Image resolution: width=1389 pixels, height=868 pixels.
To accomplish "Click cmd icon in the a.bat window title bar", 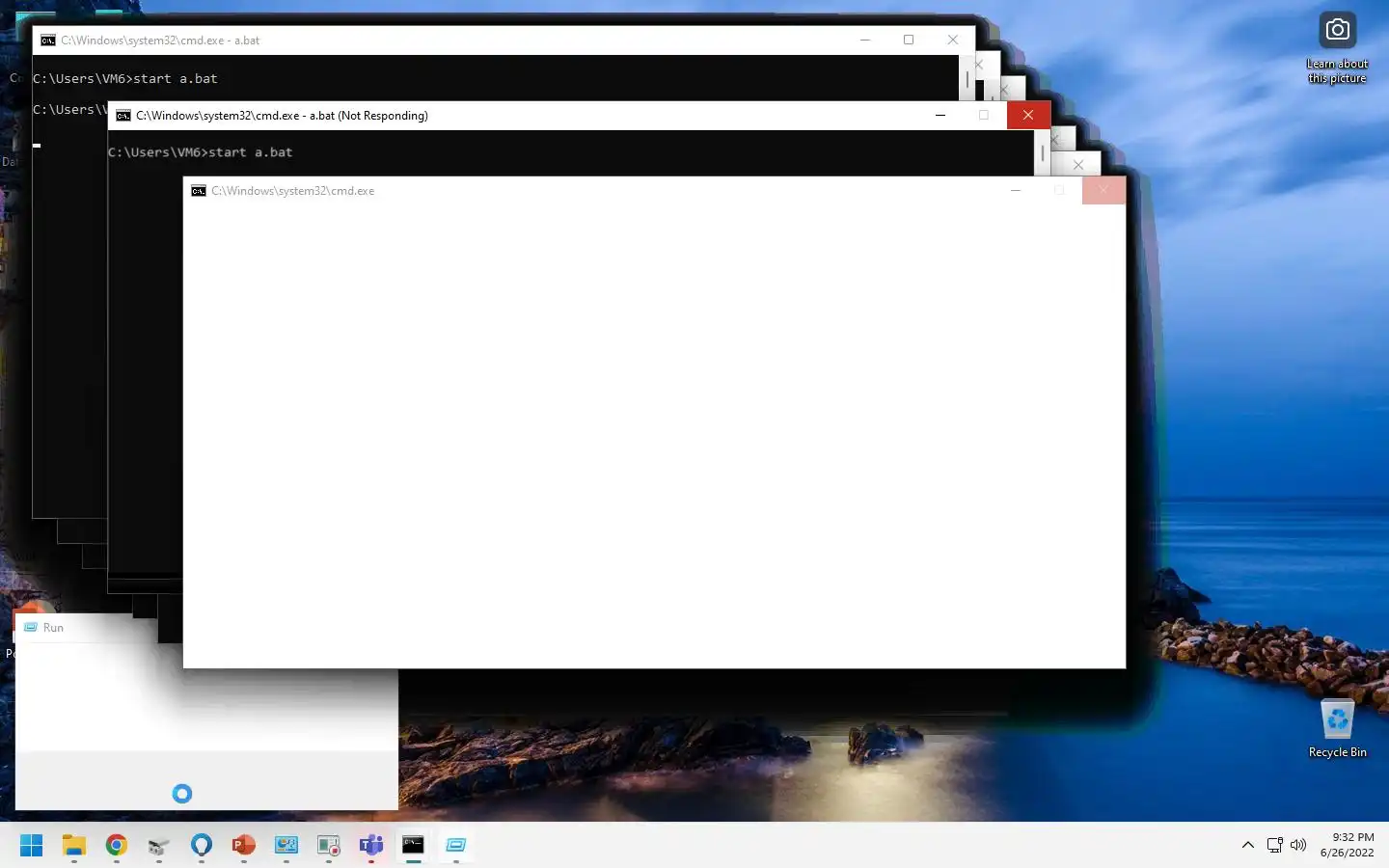I will tap(48, 41).
